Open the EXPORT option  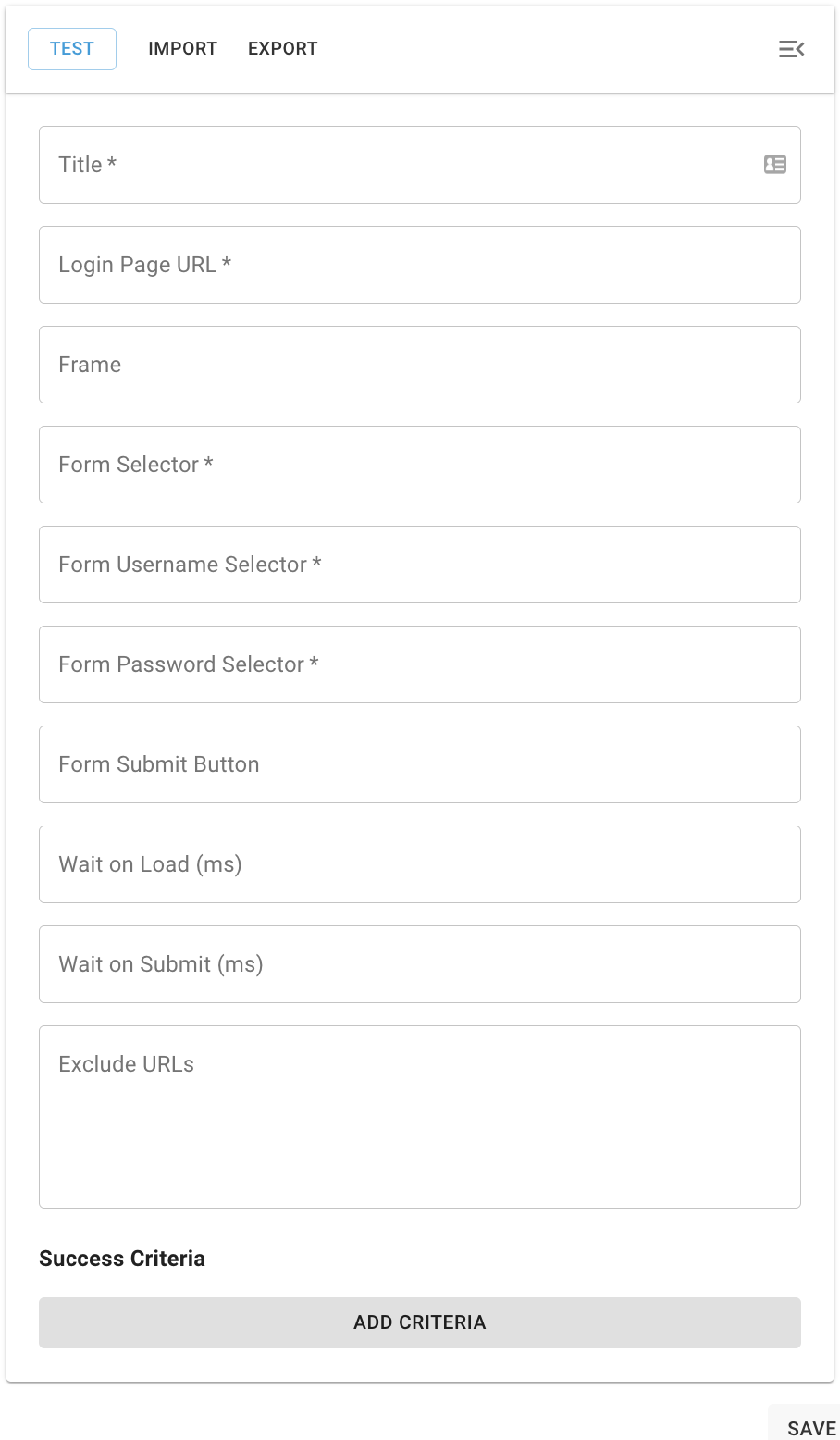(x=282, y=49)
